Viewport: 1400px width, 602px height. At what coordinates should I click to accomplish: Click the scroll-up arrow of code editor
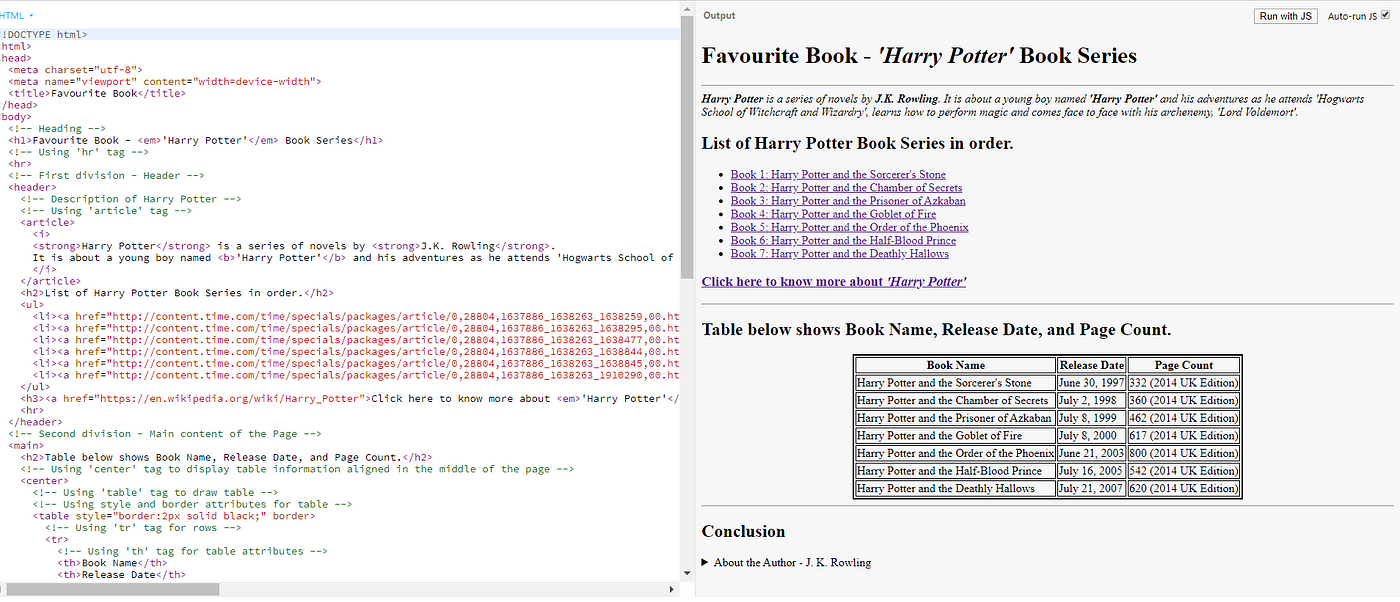coord(686,8)
